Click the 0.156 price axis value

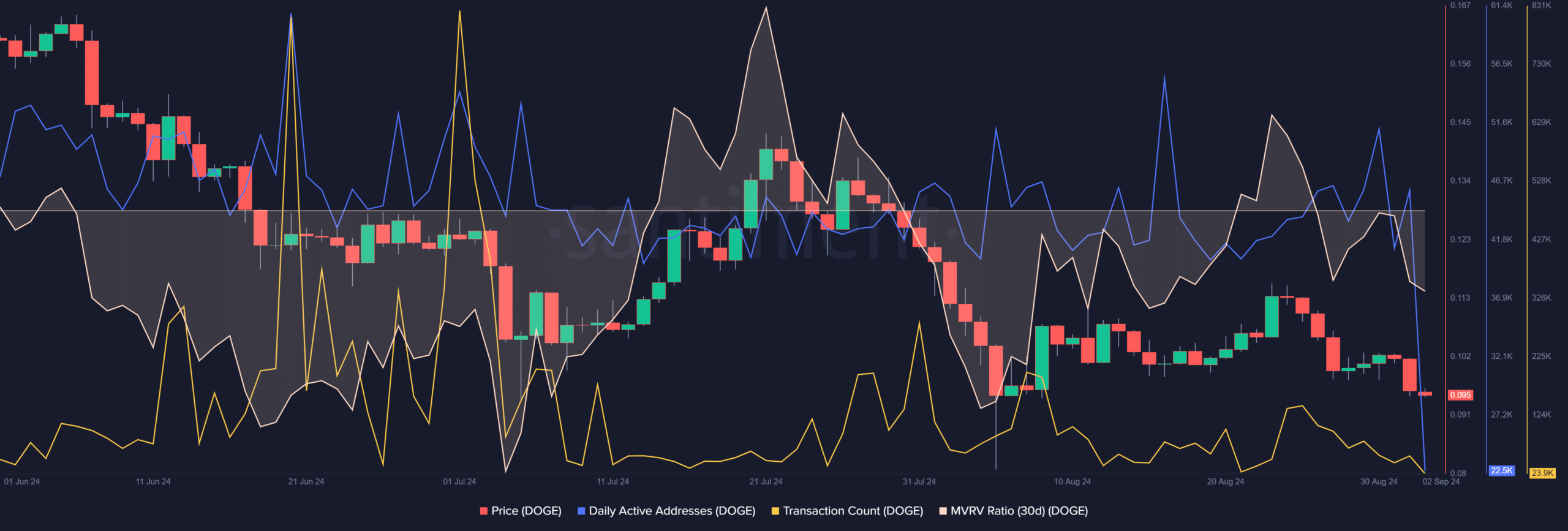point(1460,64)
